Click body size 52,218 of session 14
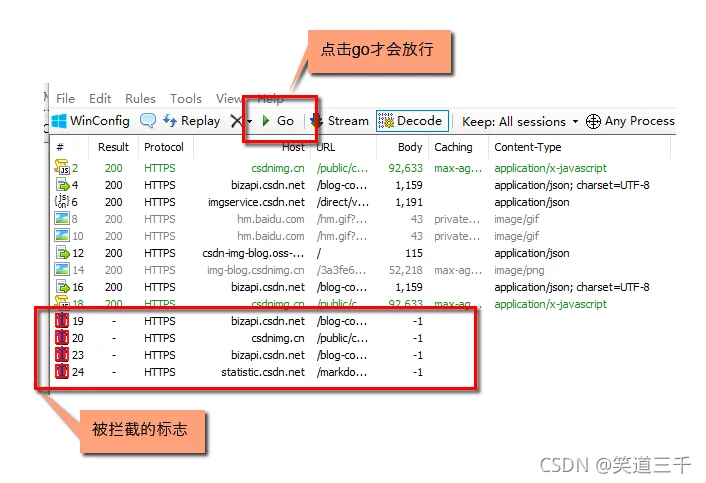The width and height of the screenshot is (706, 483). [x=406, y=270]
